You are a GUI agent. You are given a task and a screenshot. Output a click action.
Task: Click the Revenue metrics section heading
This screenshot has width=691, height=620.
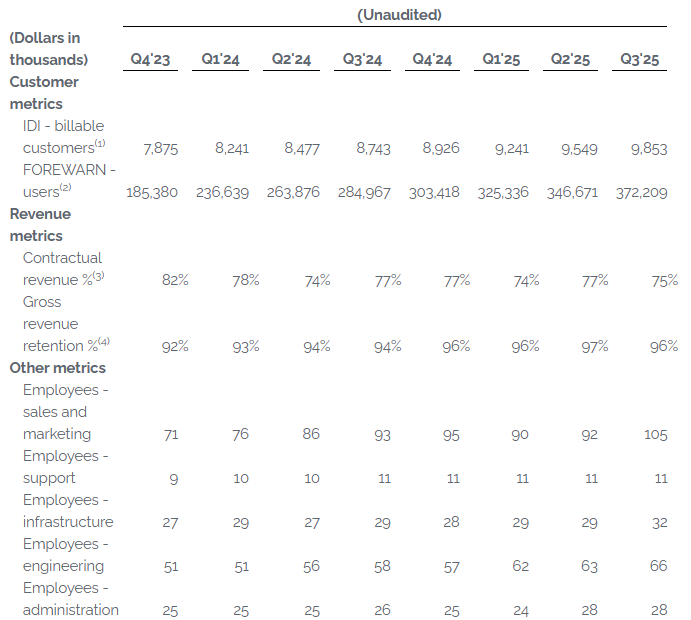tap(42, 225)
